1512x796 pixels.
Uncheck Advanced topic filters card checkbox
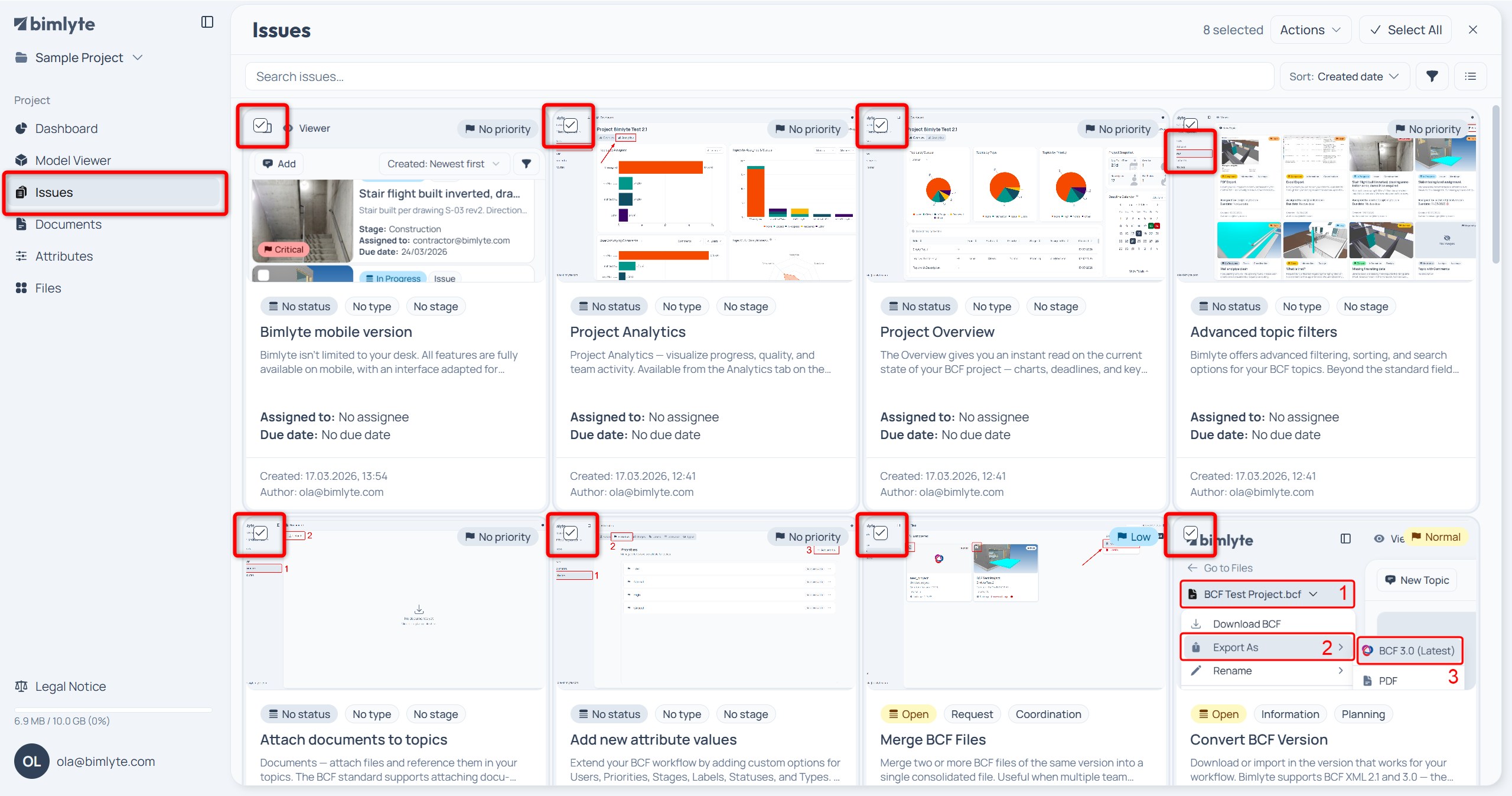(x=1191, y=125)
